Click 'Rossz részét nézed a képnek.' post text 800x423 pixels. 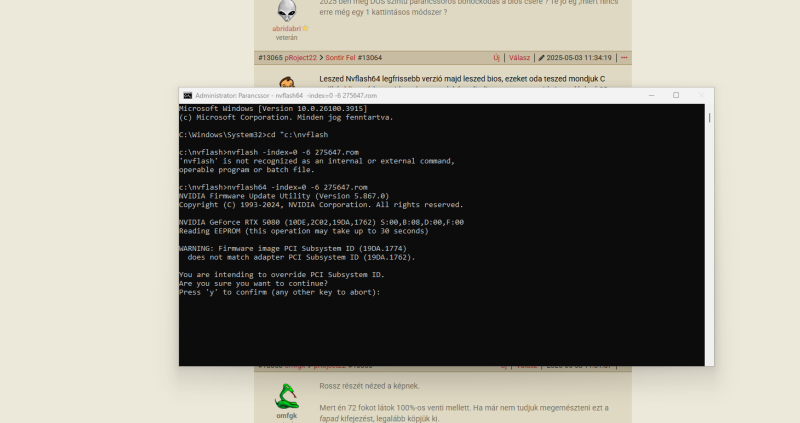click(x=369, y=386)
